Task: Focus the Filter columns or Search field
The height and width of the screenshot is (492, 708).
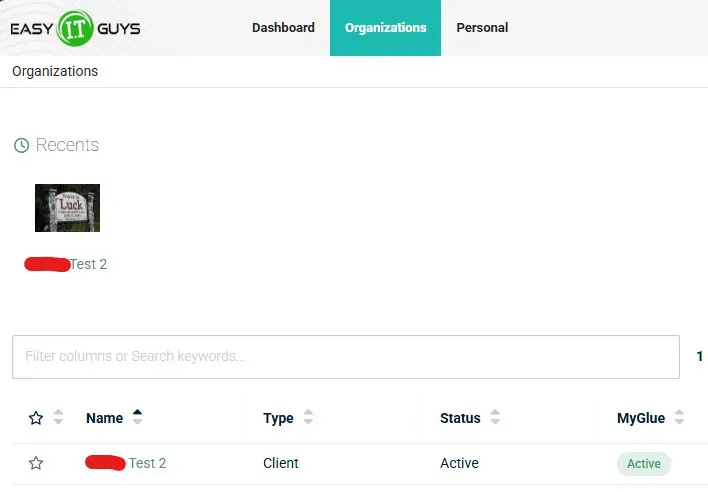Action: tap(345, 356)
